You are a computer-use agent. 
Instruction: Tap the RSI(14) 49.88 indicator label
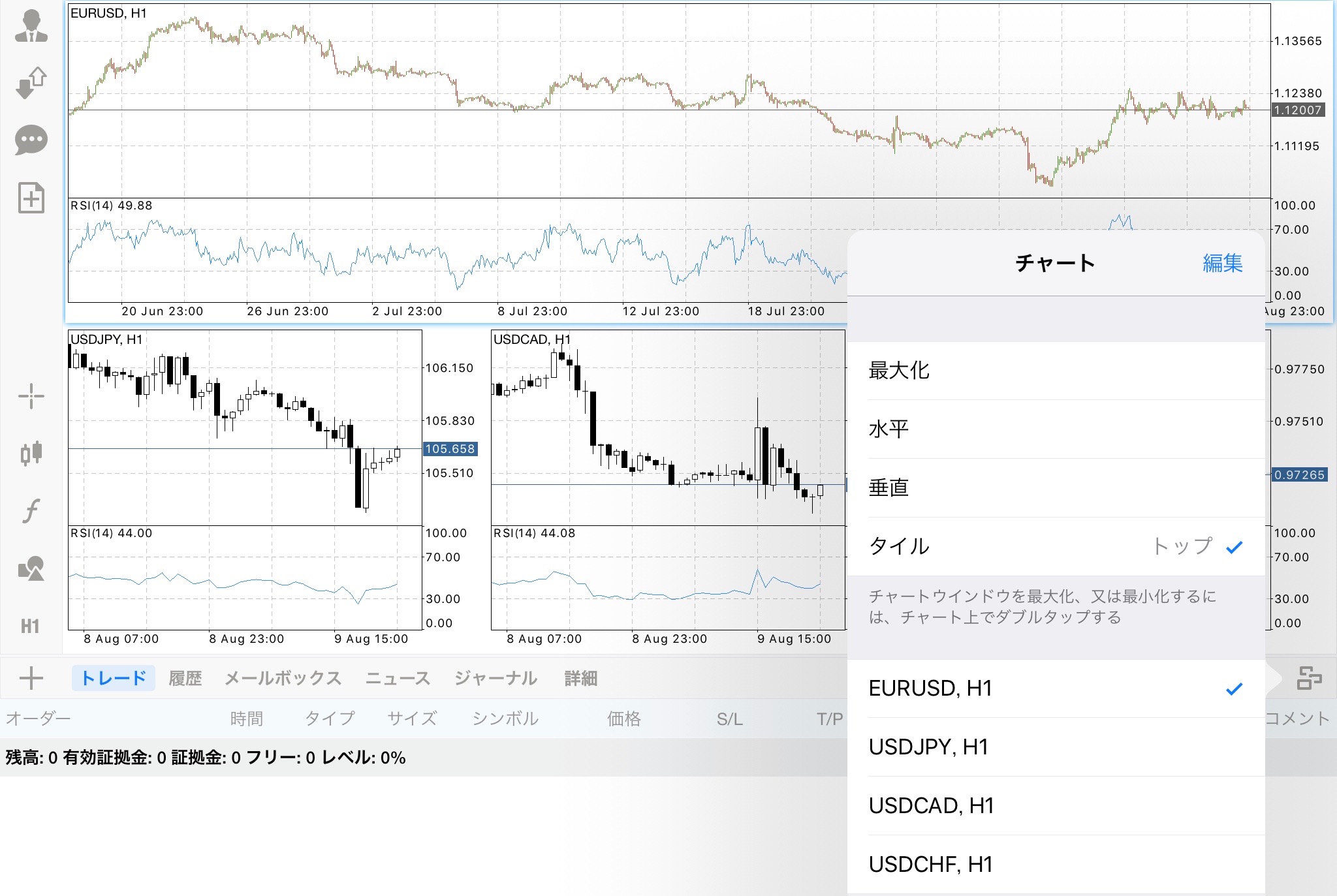point(111,206)
